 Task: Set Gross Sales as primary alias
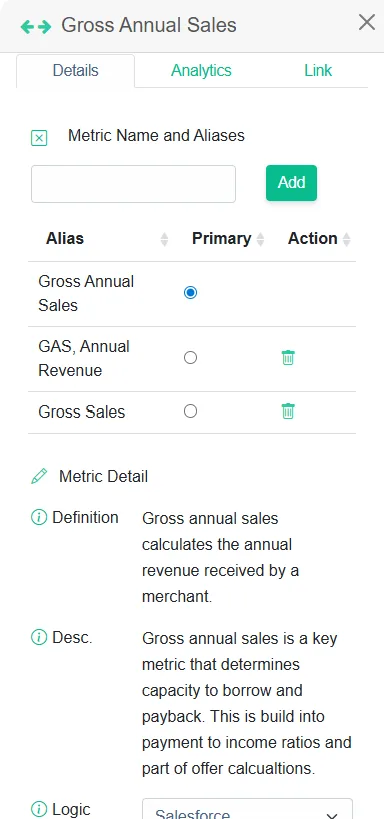(191, 412)
